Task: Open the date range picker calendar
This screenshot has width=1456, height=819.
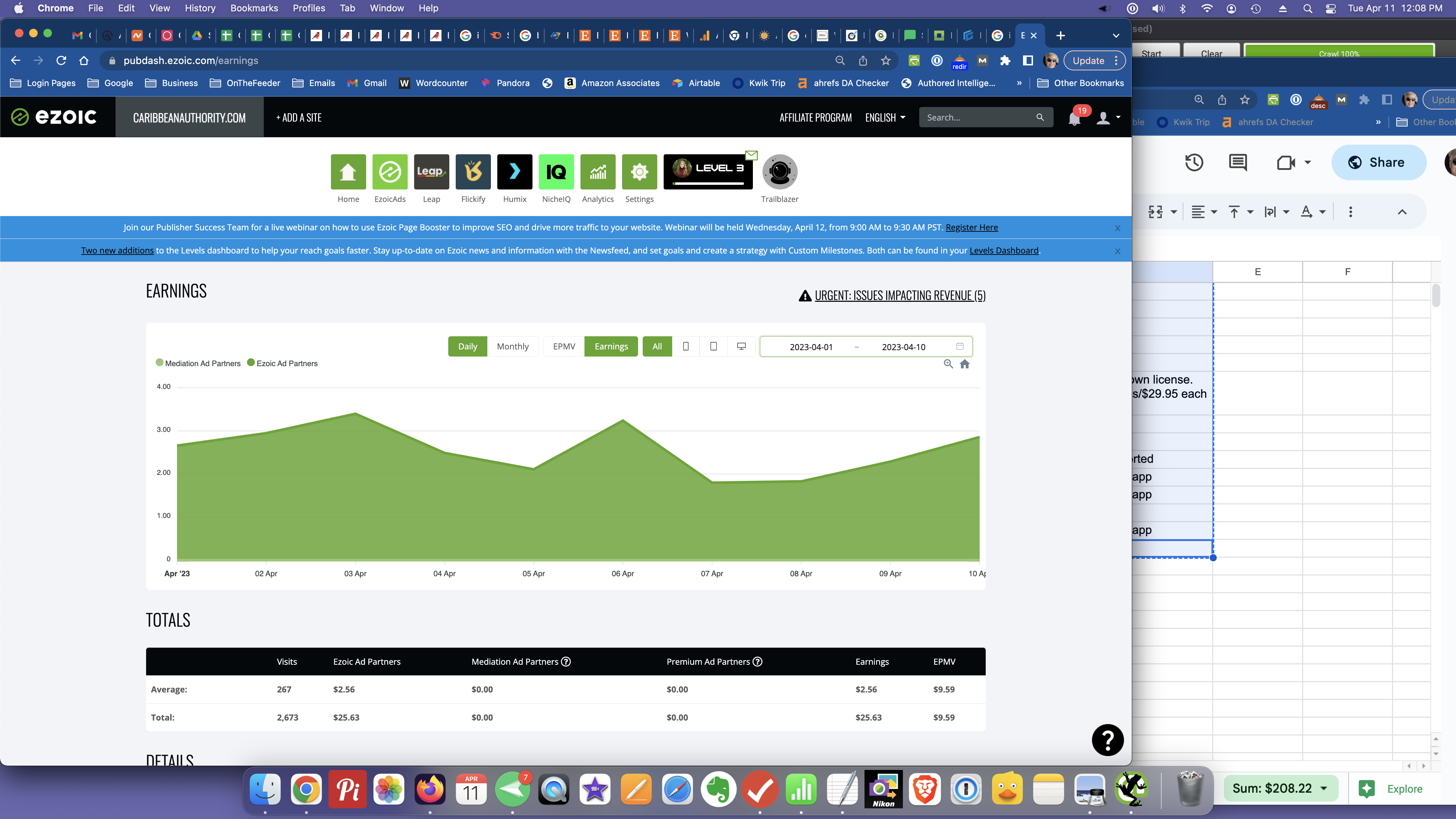Action: (x=959, y=346)
